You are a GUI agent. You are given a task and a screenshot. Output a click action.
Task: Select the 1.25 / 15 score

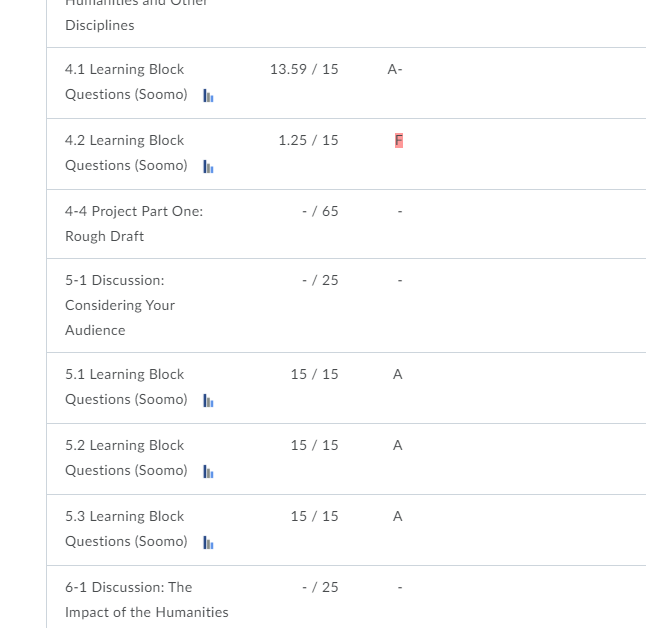(308, 140)
